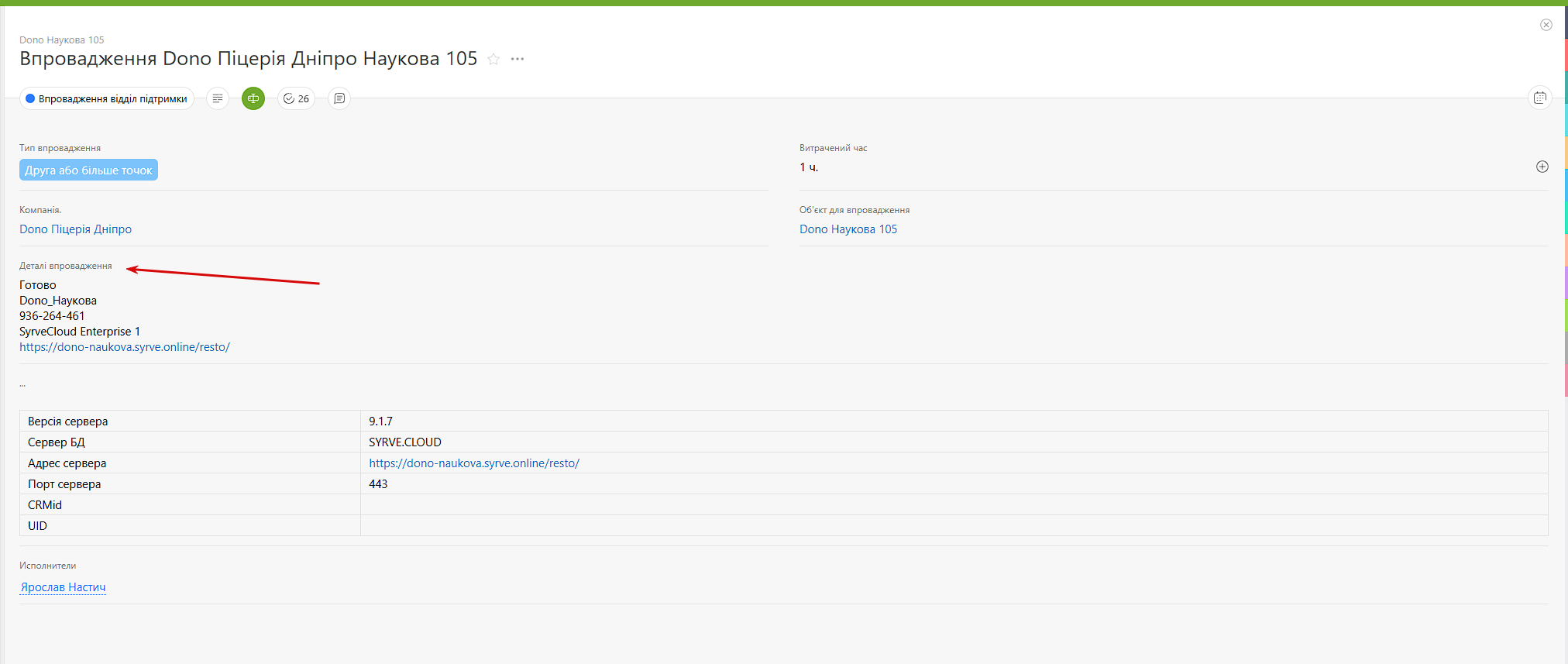Click the Порт сервера row label

pyautogui.click(x=64, y=484)
